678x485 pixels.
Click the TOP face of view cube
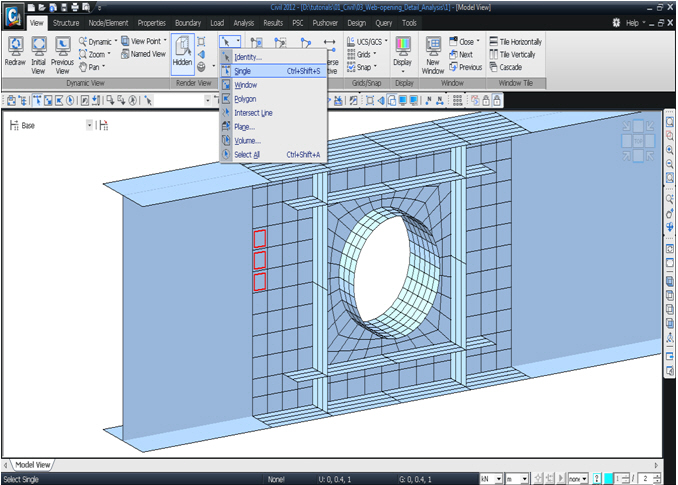(637, 141)
